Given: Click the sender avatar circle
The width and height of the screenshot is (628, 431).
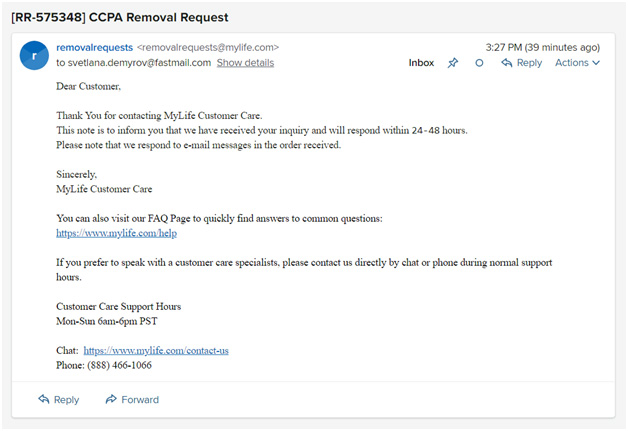Looking at the screenshot, I should pos(33,56).
